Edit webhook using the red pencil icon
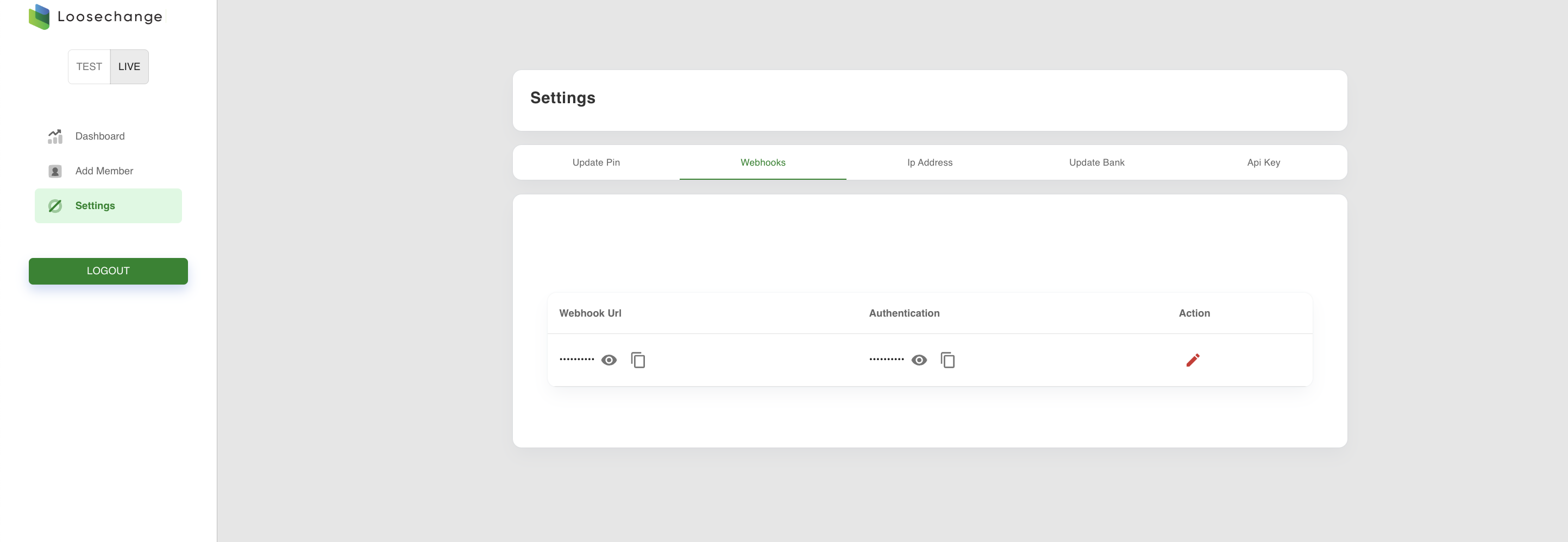Screen dimensions: 1568x542 point(1193,360)
